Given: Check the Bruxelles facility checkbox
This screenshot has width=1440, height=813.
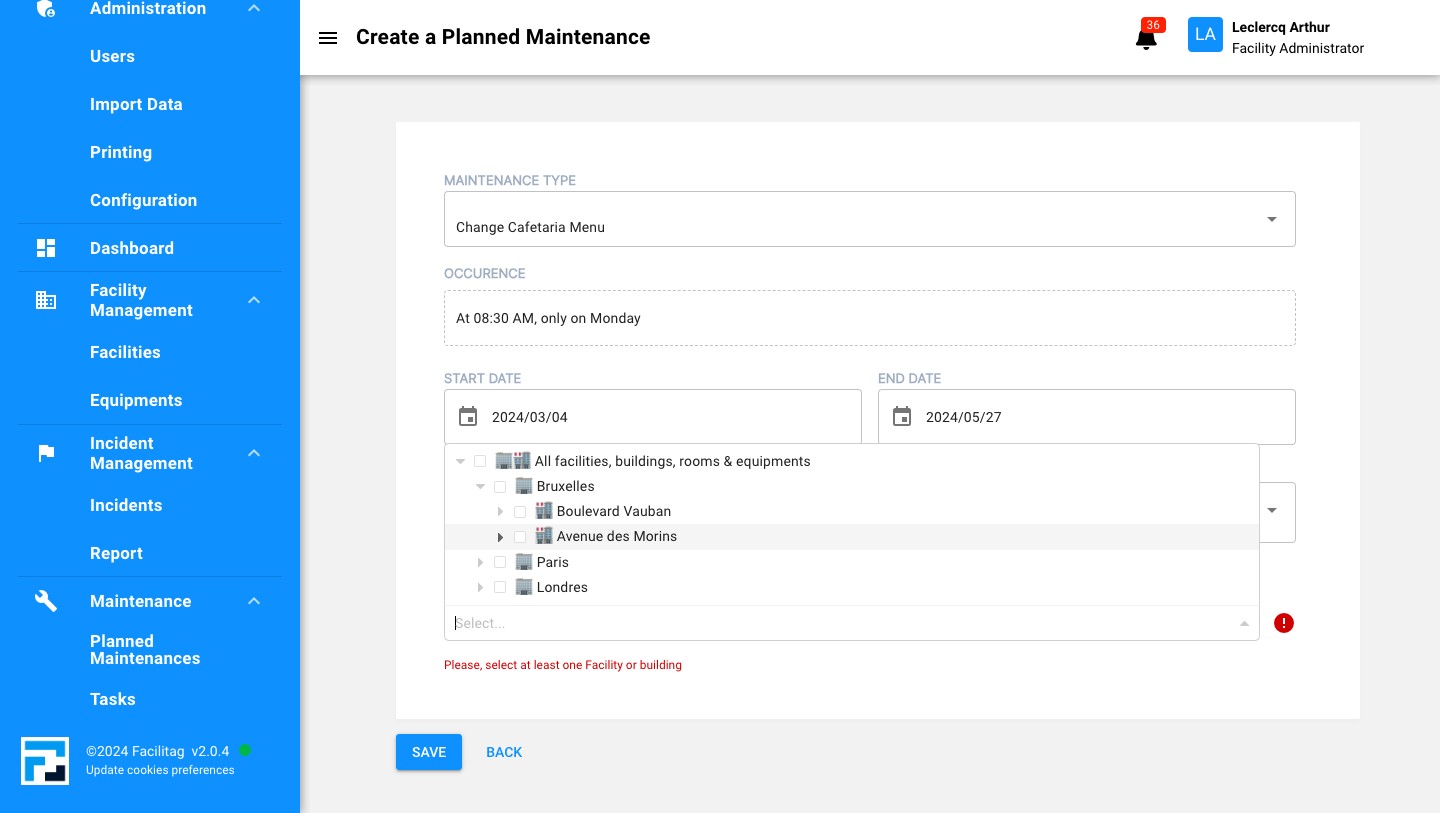Looking at the screenshot, I should (x=500, y=487).
